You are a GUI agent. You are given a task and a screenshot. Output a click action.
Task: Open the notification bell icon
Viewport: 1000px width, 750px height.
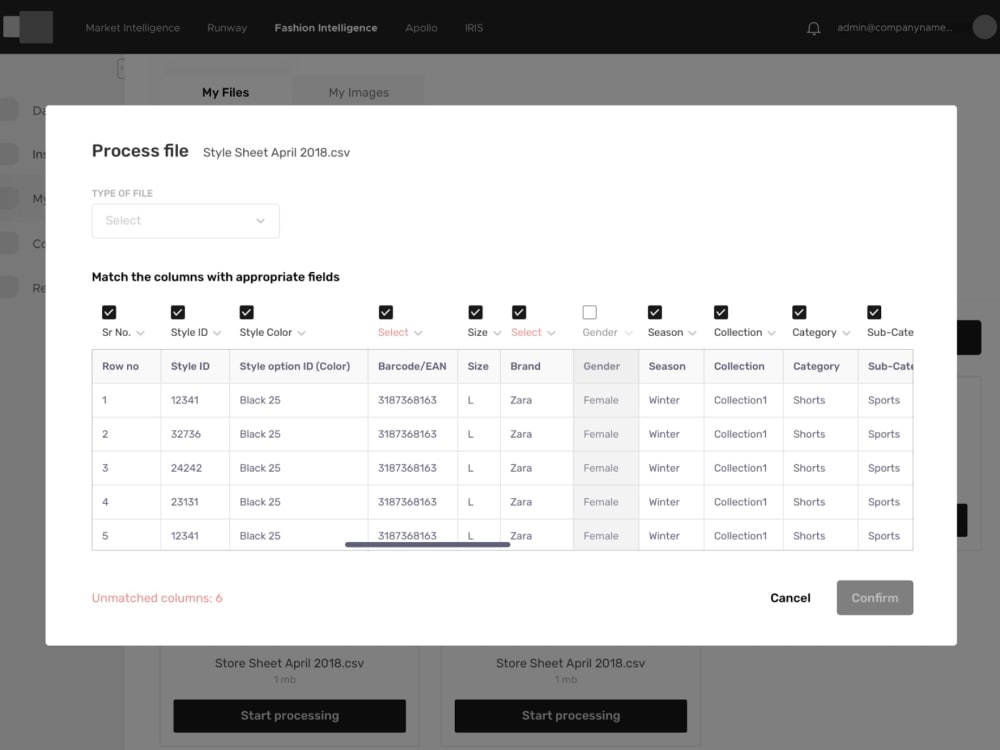[x=813, y=27]
